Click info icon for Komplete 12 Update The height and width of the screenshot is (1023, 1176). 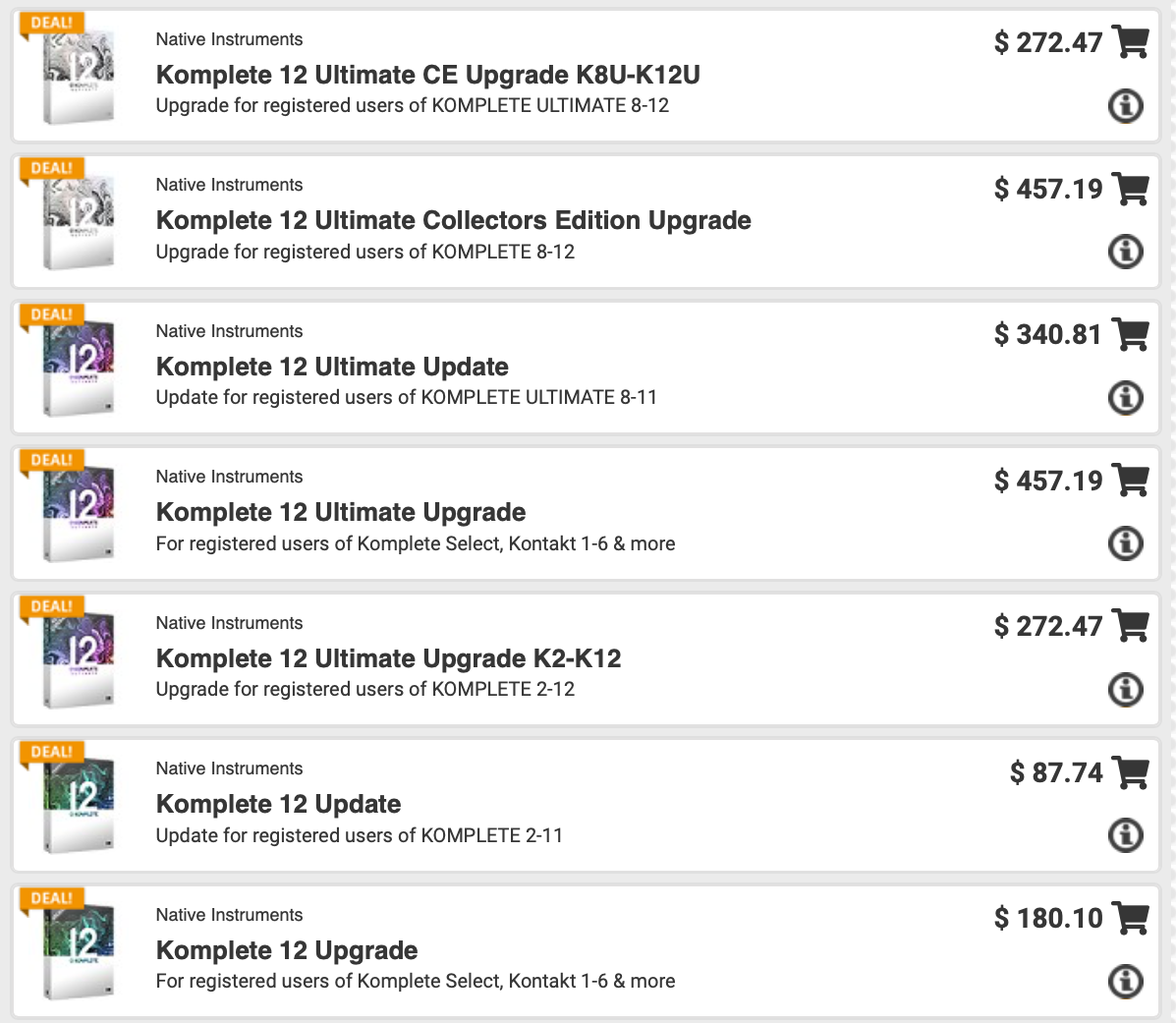pos(1126,835)
